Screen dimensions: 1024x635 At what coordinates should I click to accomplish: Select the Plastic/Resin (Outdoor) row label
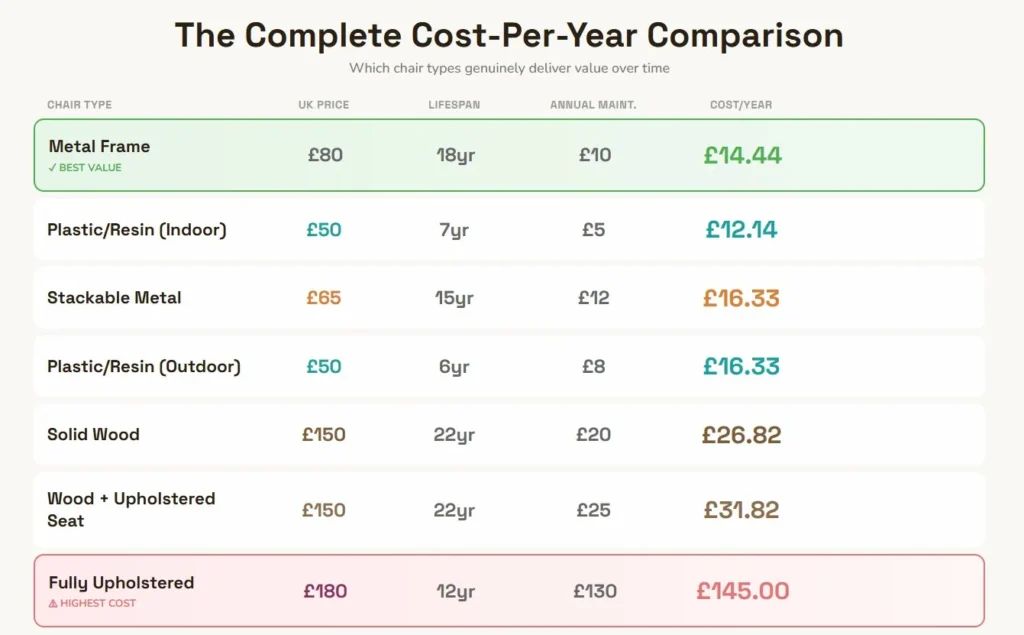(x=144, y=366)
